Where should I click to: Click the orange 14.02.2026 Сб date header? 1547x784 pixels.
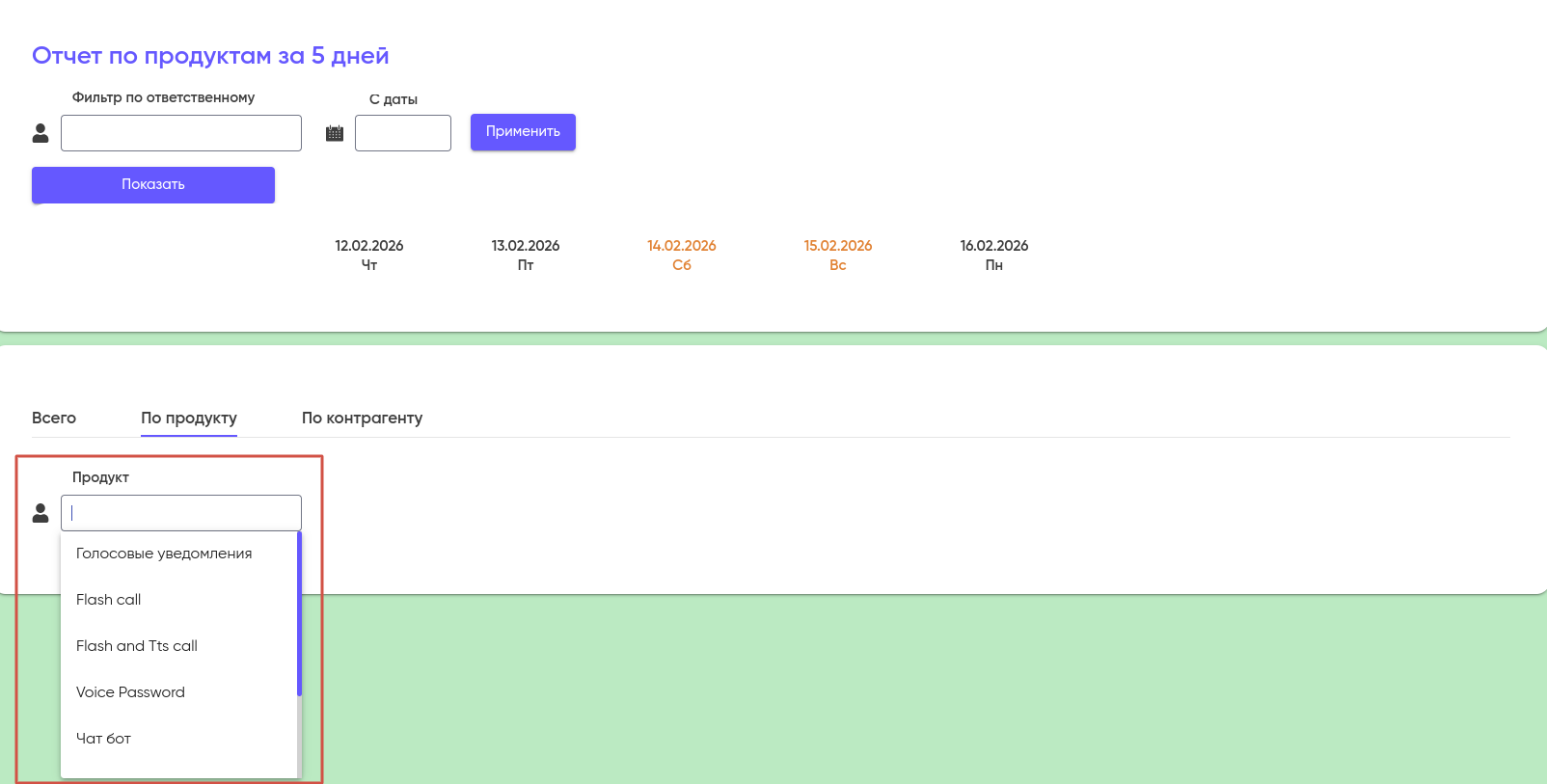pyautogui.click(x=682, y=255)
